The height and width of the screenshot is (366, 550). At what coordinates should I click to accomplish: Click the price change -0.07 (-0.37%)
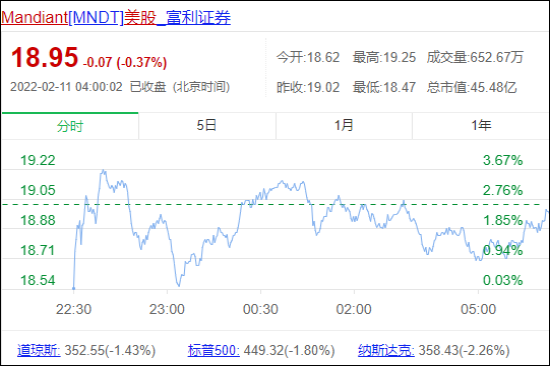[x=125, y=62]
